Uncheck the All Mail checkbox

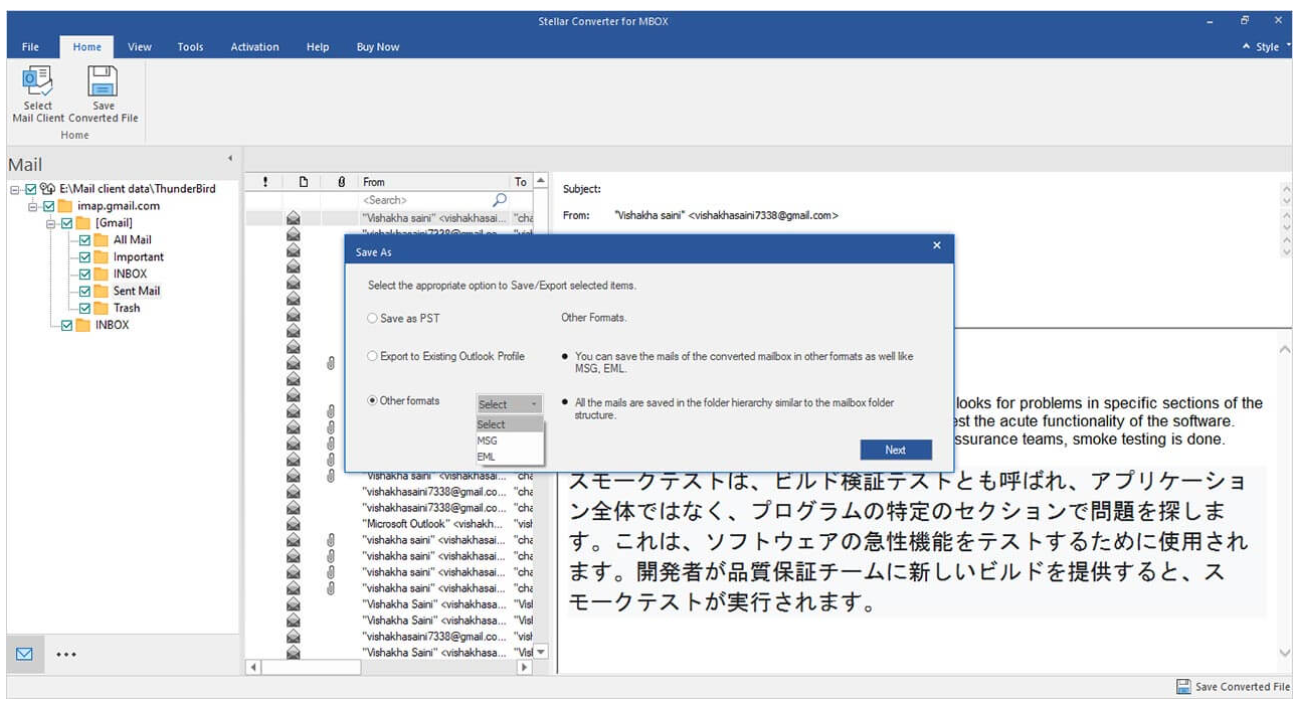85,240
